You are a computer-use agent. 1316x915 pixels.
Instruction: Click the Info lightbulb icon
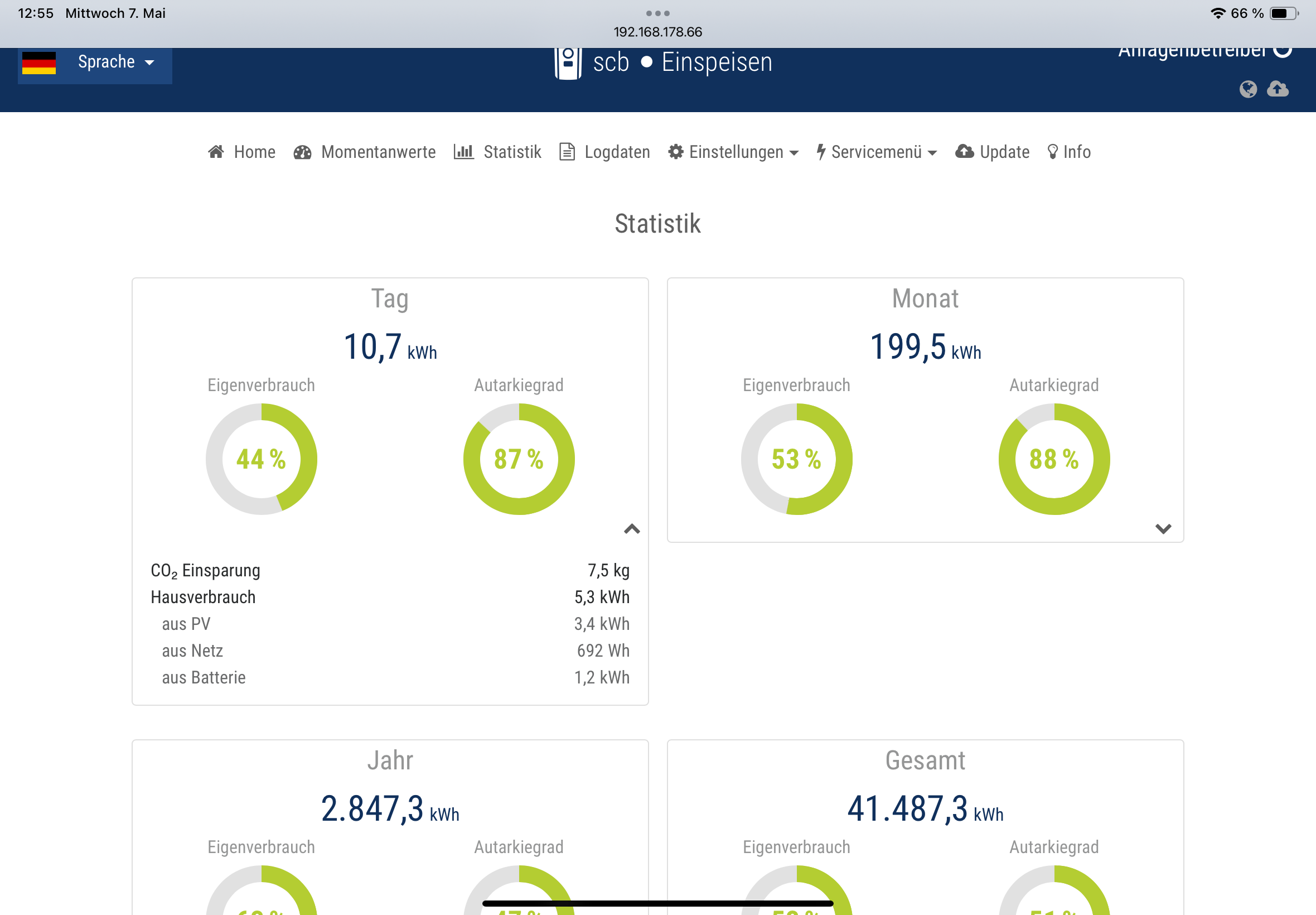1052,152
